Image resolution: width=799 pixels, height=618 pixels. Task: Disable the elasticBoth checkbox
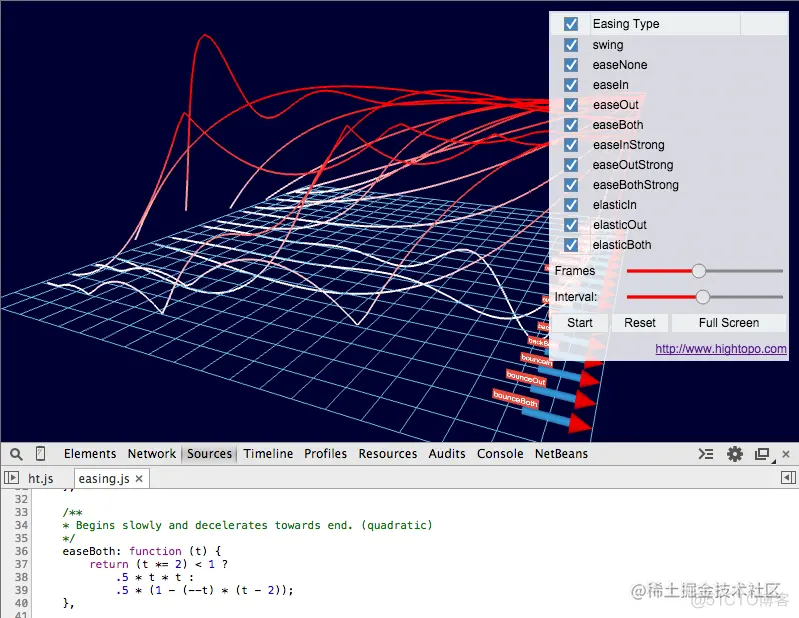[x=571, y=245]
